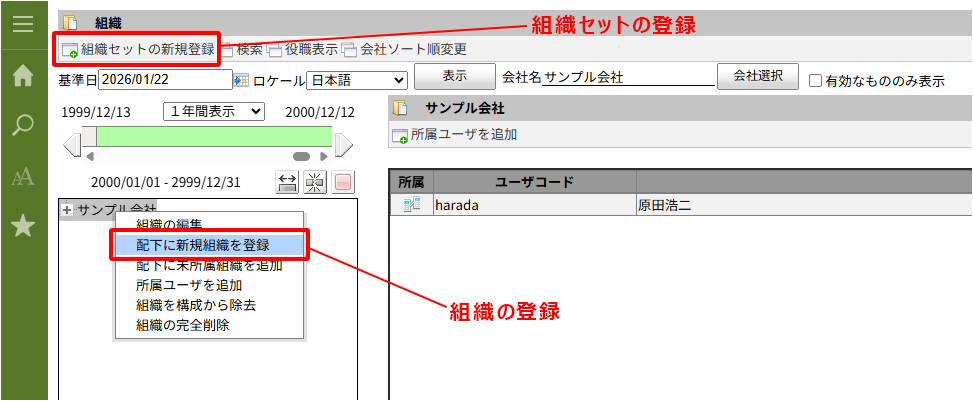The height and width of the screenshot is (401, 973).
Task: Open the 1年間表示 period dropdown
Action: [214, 111]
